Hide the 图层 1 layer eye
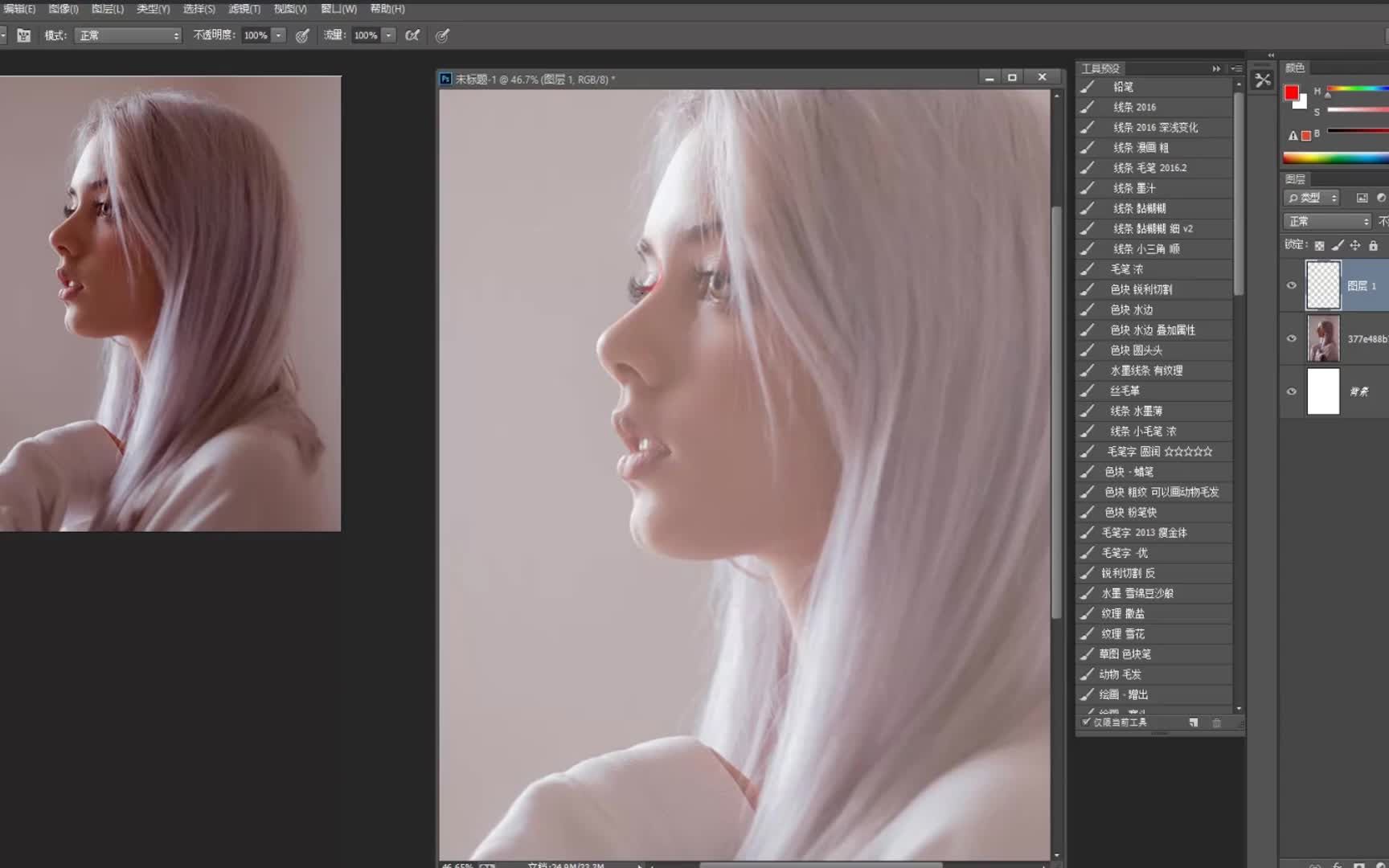Screen dimensions: 1389x868 [x=1292, y=285]
